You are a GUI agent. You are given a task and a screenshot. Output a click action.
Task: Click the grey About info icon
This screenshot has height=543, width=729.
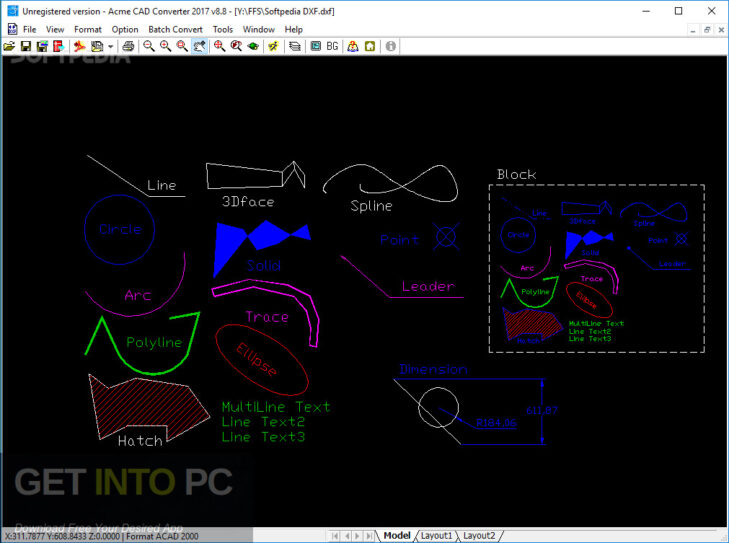391,46
